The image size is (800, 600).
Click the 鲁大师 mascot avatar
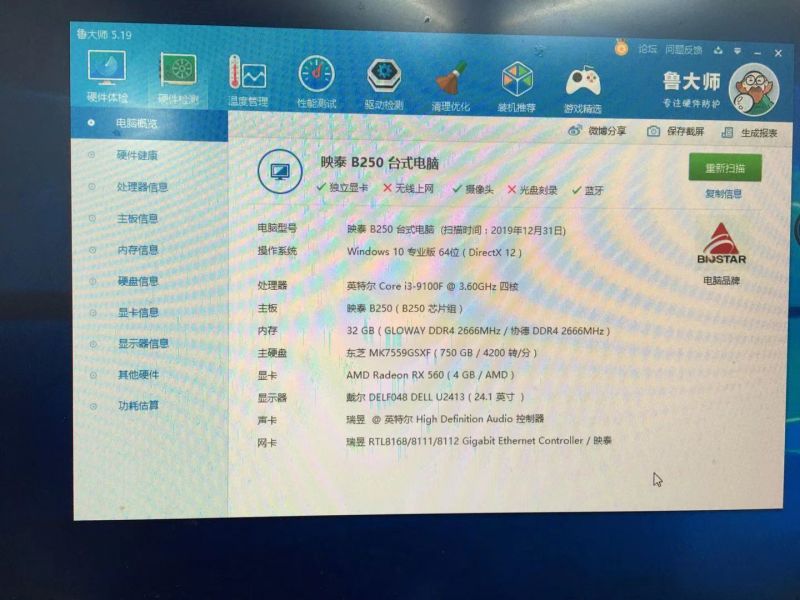click(x=754, y=89)
